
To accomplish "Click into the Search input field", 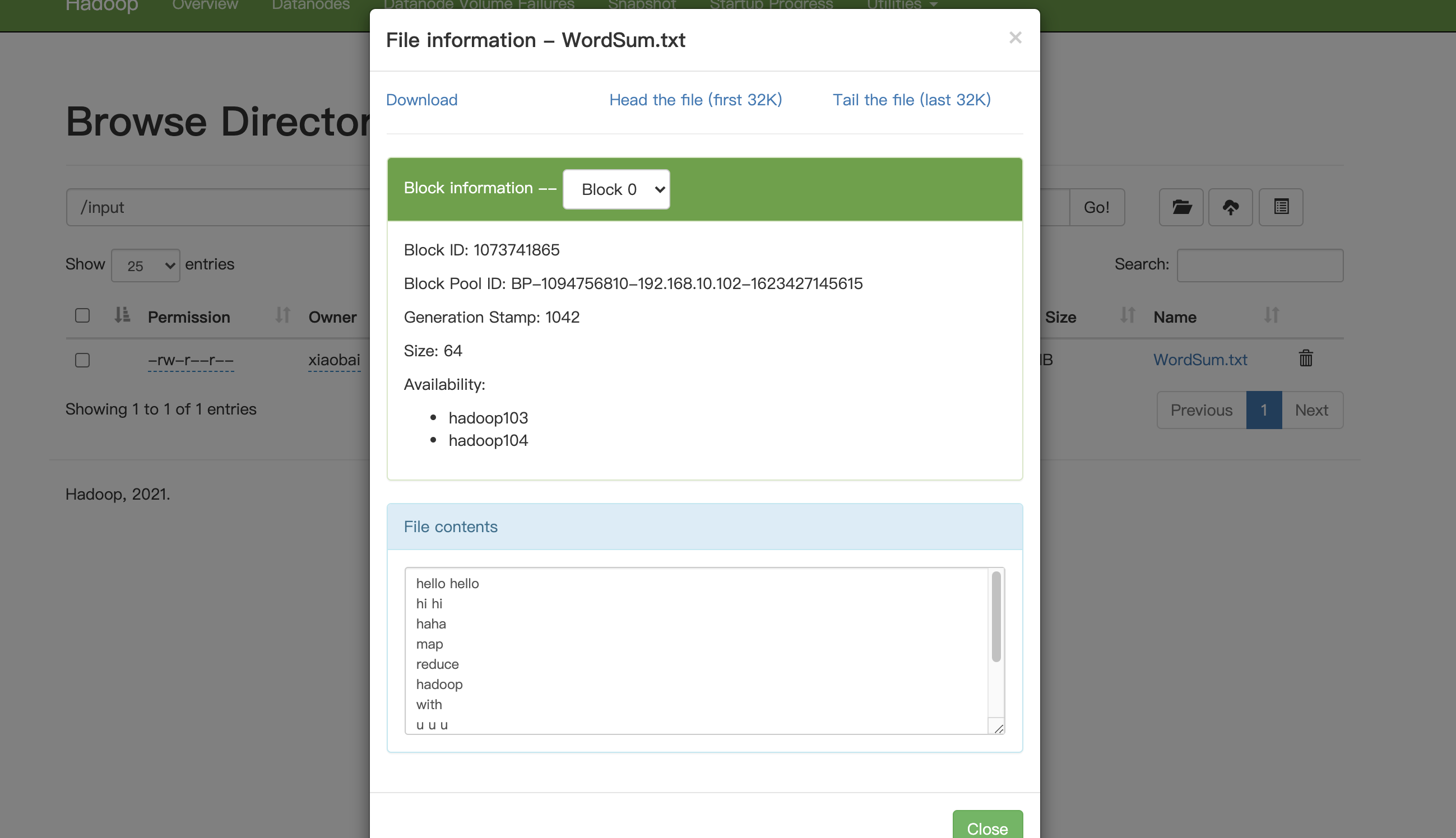I will click(x=1260, y=266).
